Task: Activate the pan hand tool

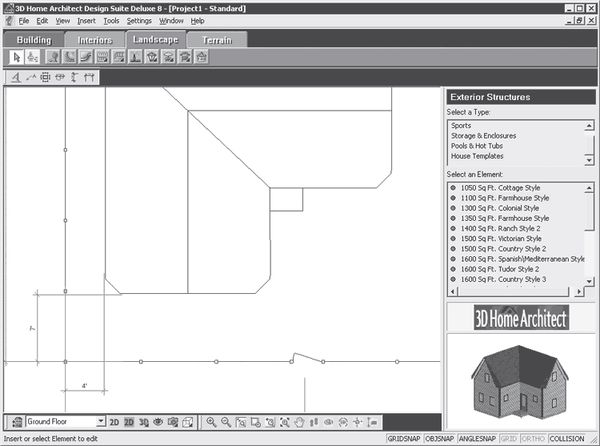Action: pyautogui.click(x=299, y=422)
